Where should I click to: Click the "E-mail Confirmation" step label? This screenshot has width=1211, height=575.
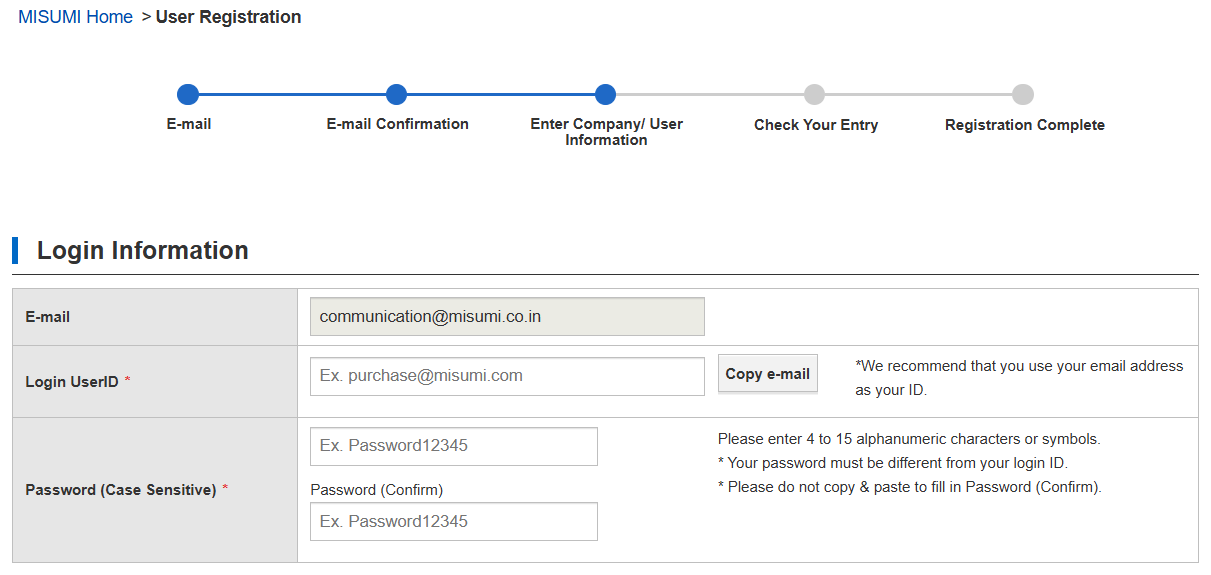coord(397,124)
